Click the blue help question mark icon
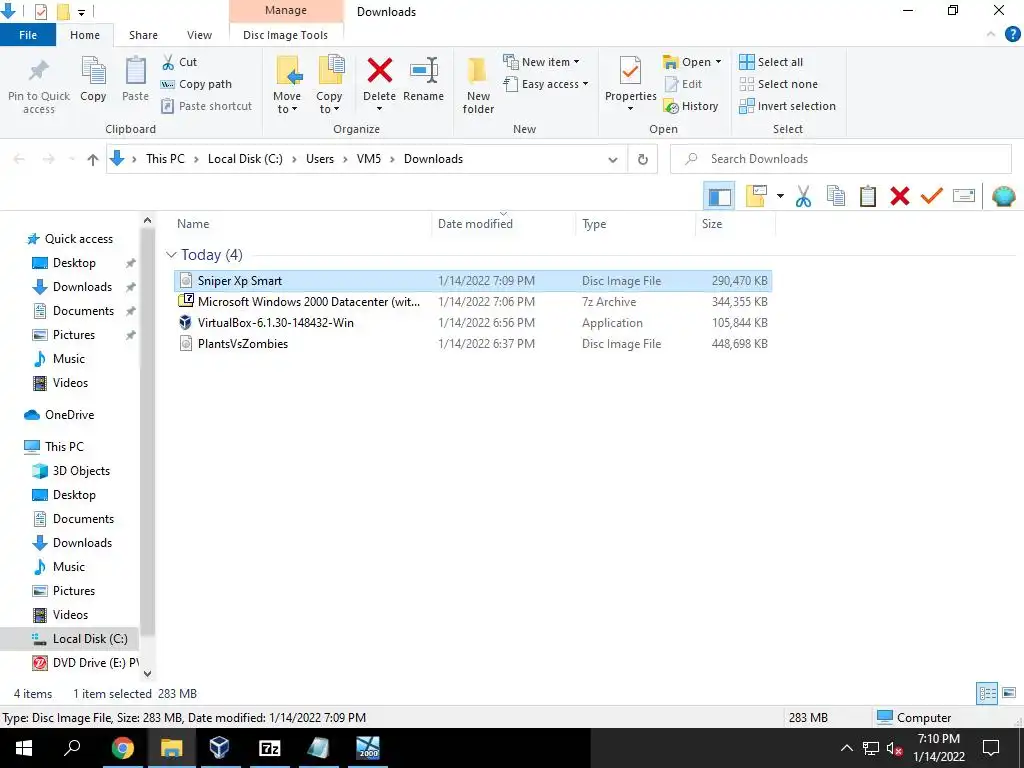The image size is (1024, 768). [1012, 35]
